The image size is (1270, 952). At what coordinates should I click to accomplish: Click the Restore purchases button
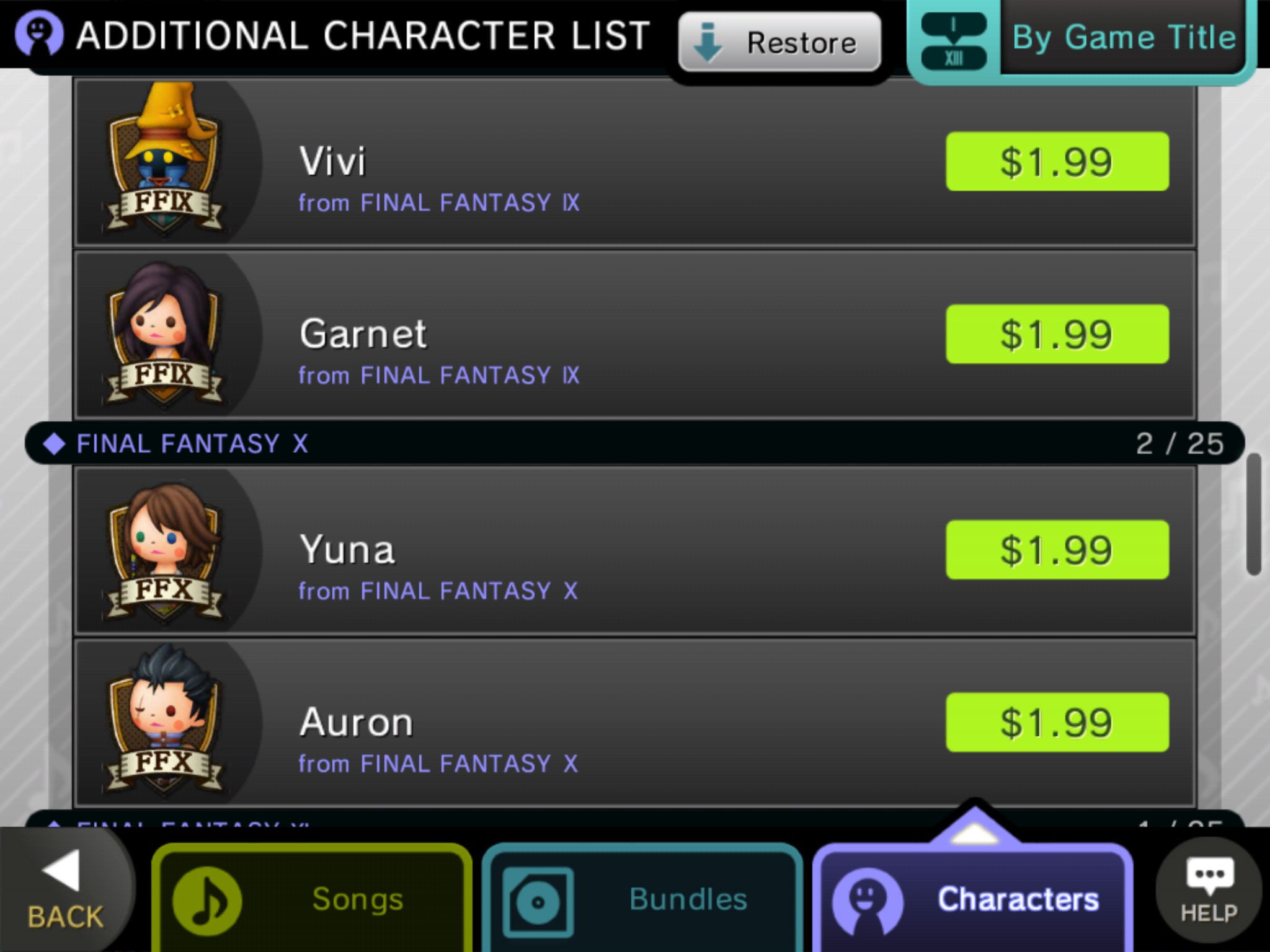coord(779,42)
